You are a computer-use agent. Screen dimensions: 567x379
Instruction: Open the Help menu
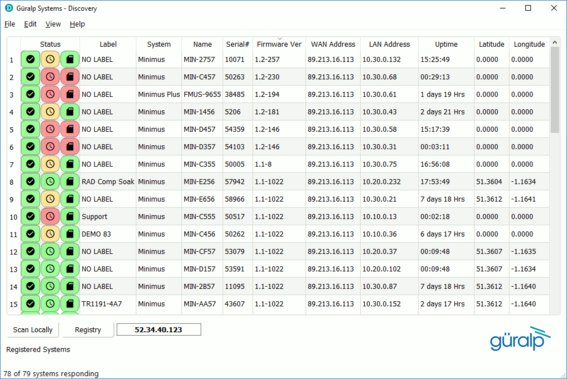[77, 24]
